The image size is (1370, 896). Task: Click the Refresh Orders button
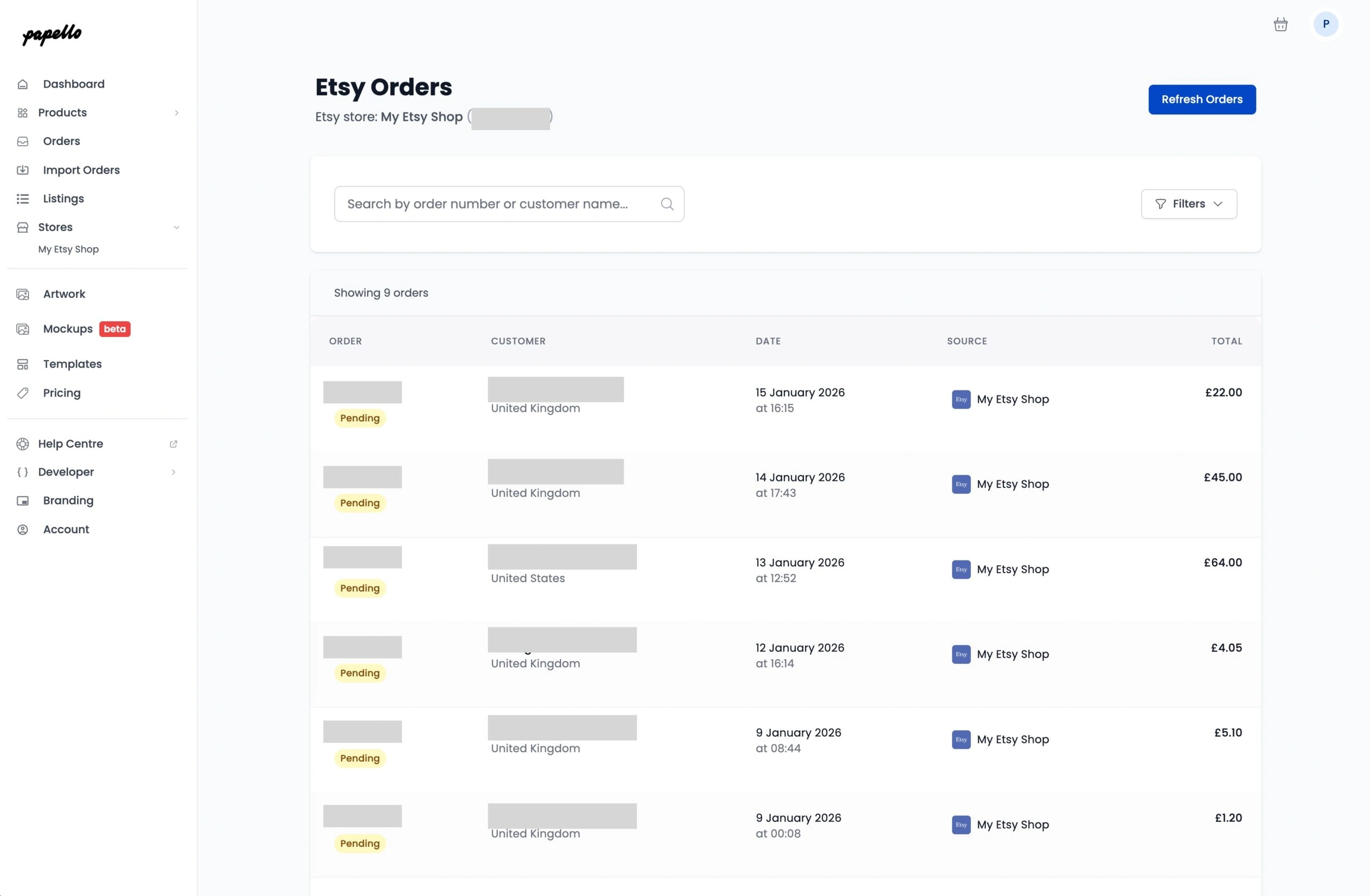pyautogui.click(x=1202, y=99)
